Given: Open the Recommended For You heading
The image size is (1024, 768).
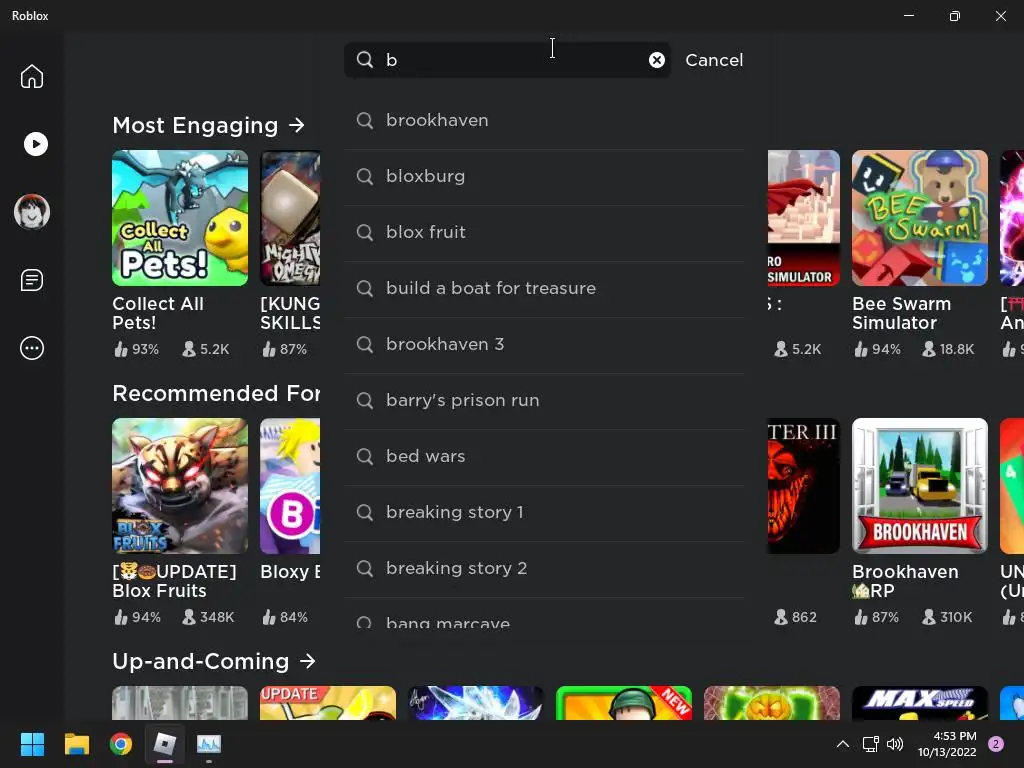Looking at the screenshot, I should click(x=216, y=393).
